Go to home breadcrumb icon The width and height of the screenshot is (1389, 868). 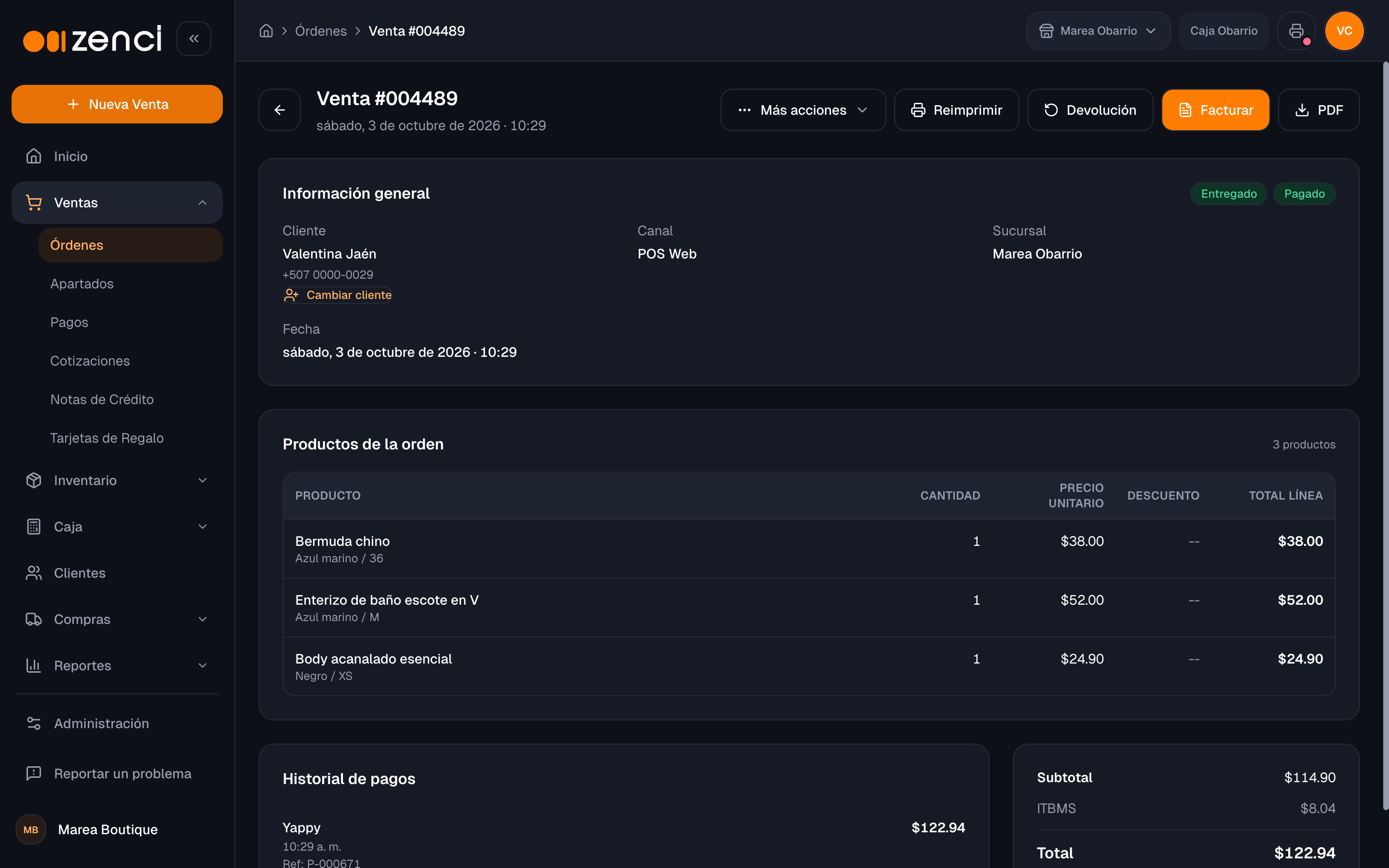tap(266, 31)
